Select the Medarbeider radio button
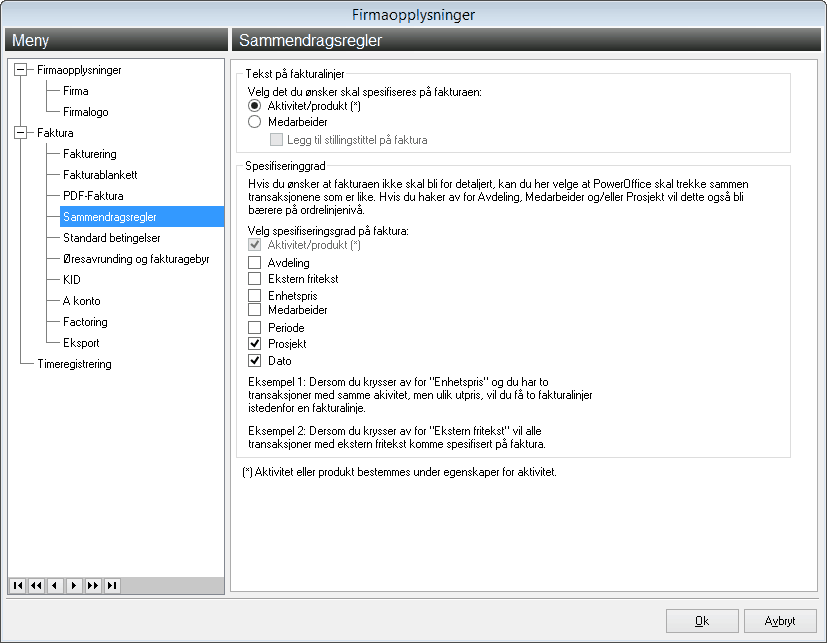827x643 pixels. (x=255, y=122)
